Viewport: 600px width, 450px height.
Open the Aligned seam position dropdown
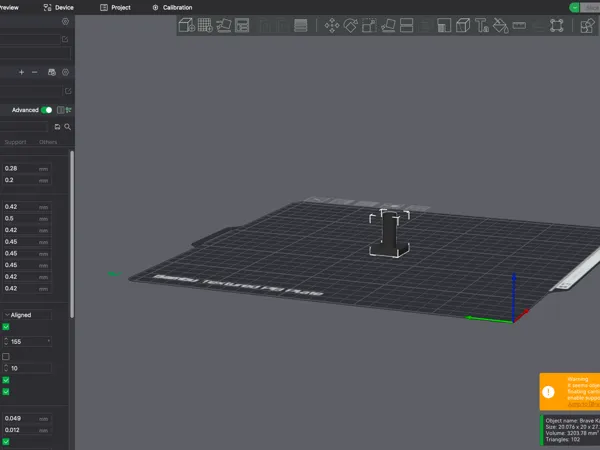27,315
